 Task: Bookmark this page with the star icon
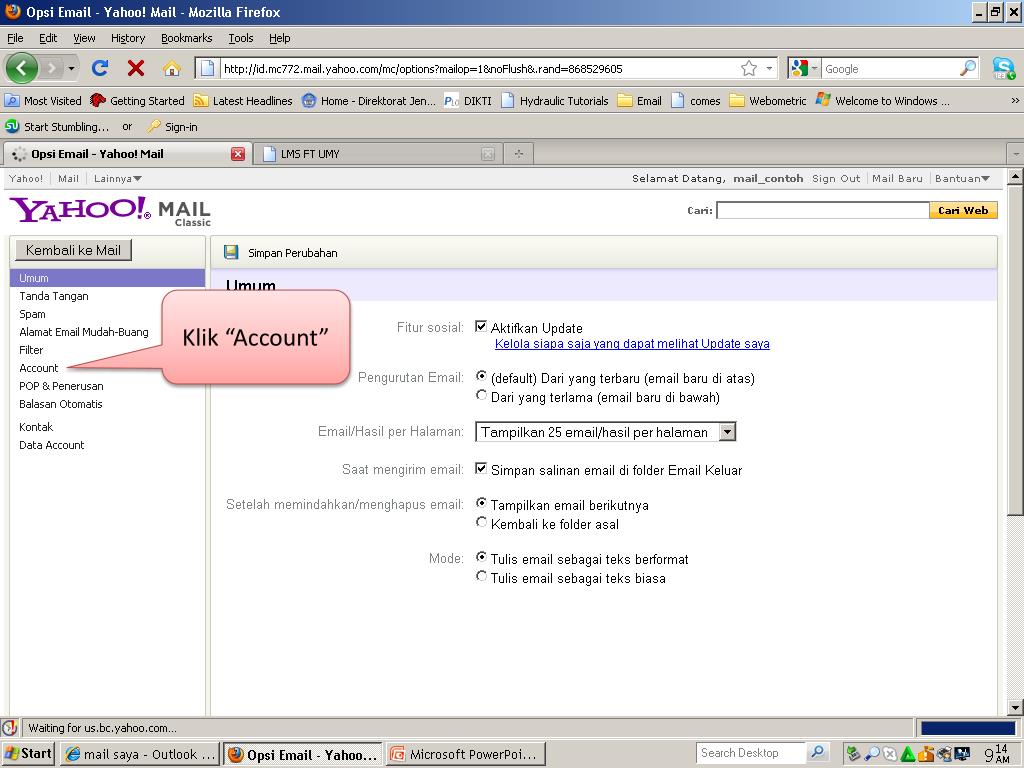(749, 68)
